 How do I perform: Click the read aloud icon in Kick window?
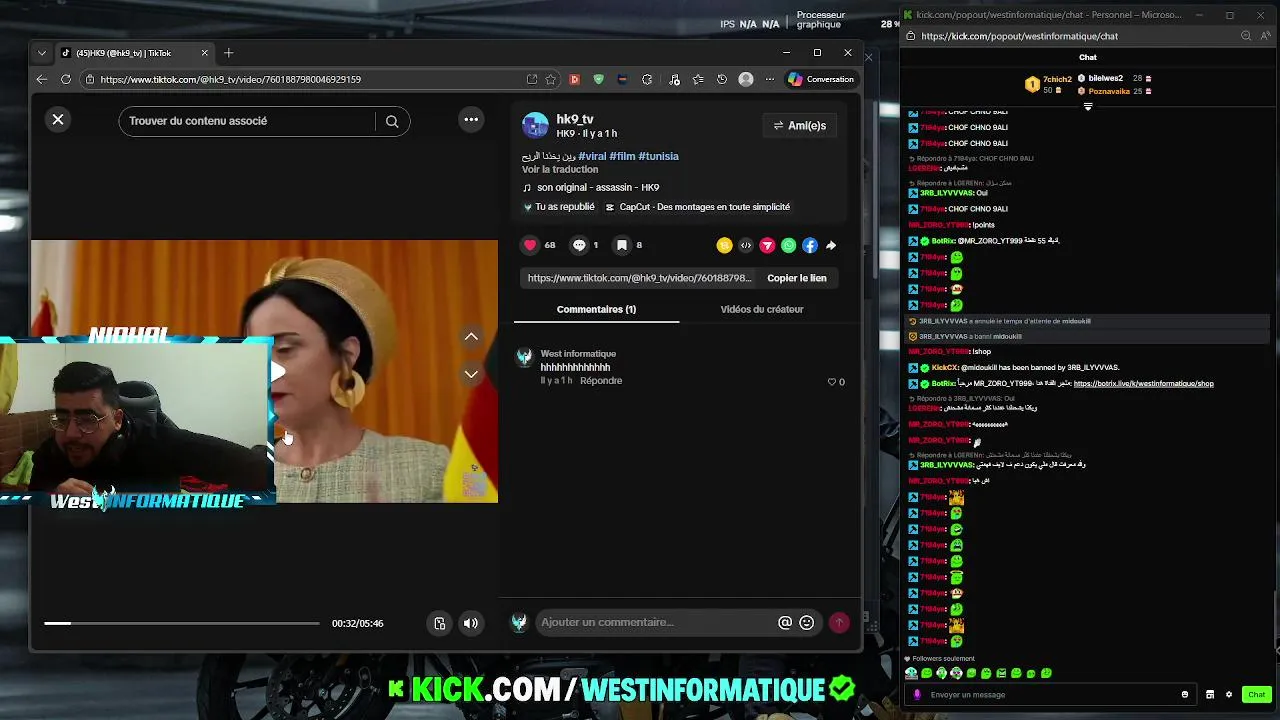tap(1265, 36)
